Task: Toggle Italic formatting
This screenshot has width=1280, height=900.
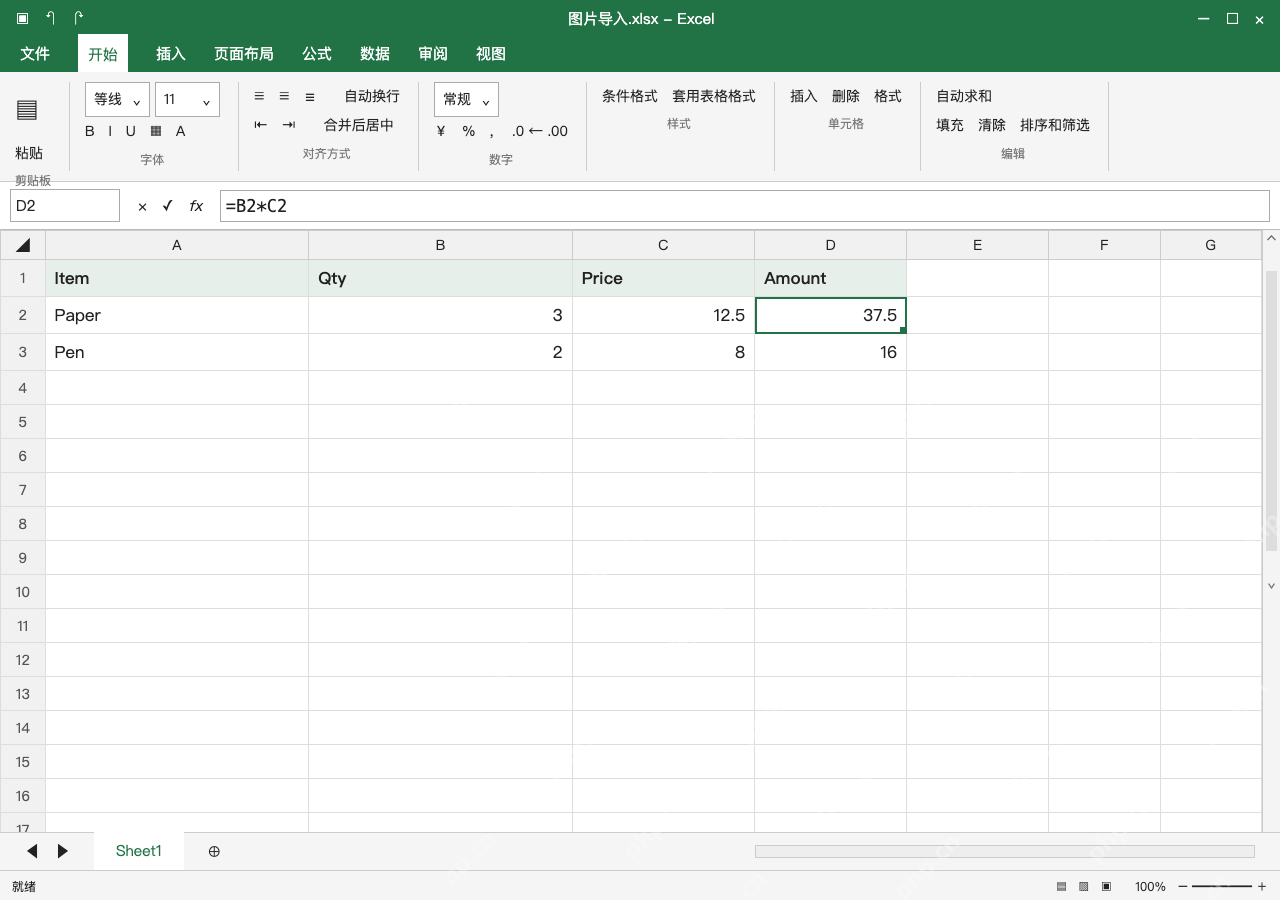Action: pos(110,131)
